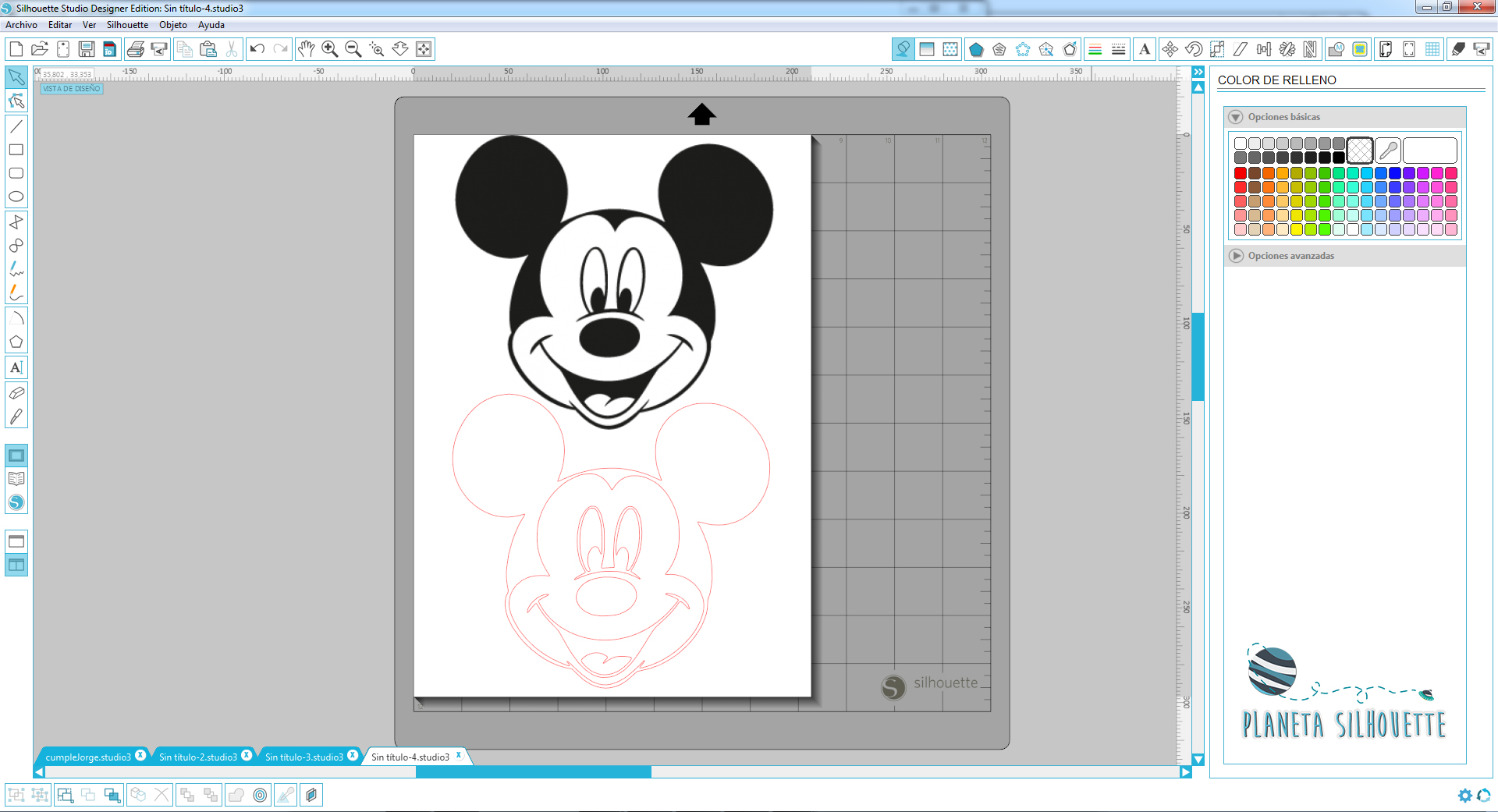The height and width of the screenshot is (812, 1498).
Task: Choose the Draw a Rounded Rectangle tool
Action: tap(16, 173)
